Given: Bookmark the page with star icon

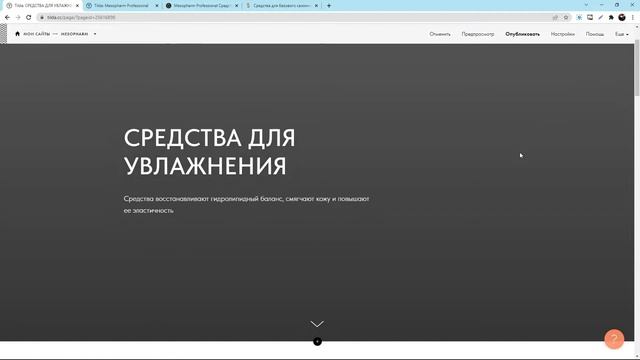Looking at the screenshot, I should [x=566, y=18].
